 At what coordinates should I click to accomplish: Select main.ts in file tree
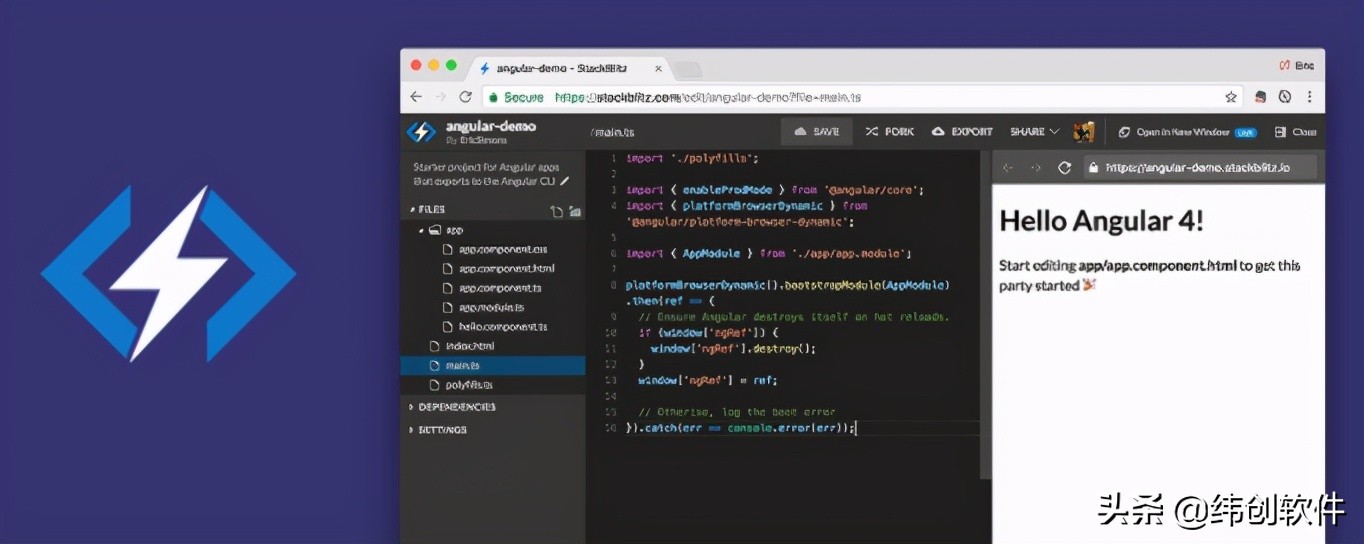point(493,366)
